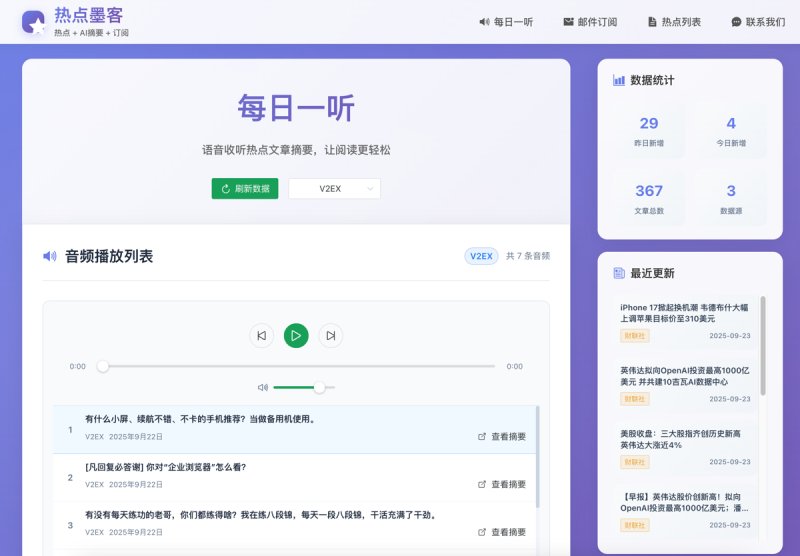Go to 邮件订阅 in the navigation

(590, 22)
